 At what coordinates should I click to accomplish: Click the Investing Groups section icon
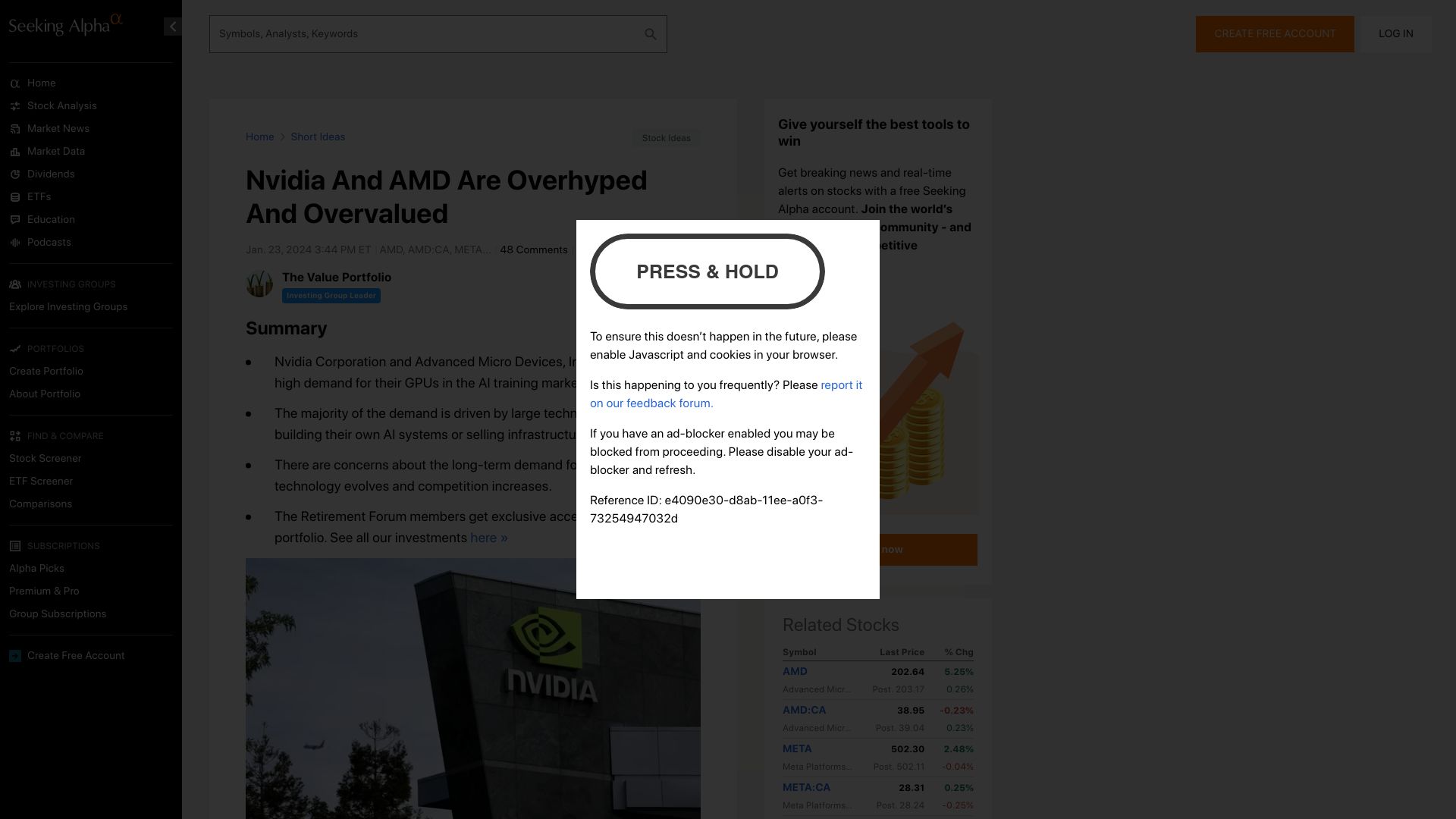coord(15,284)
